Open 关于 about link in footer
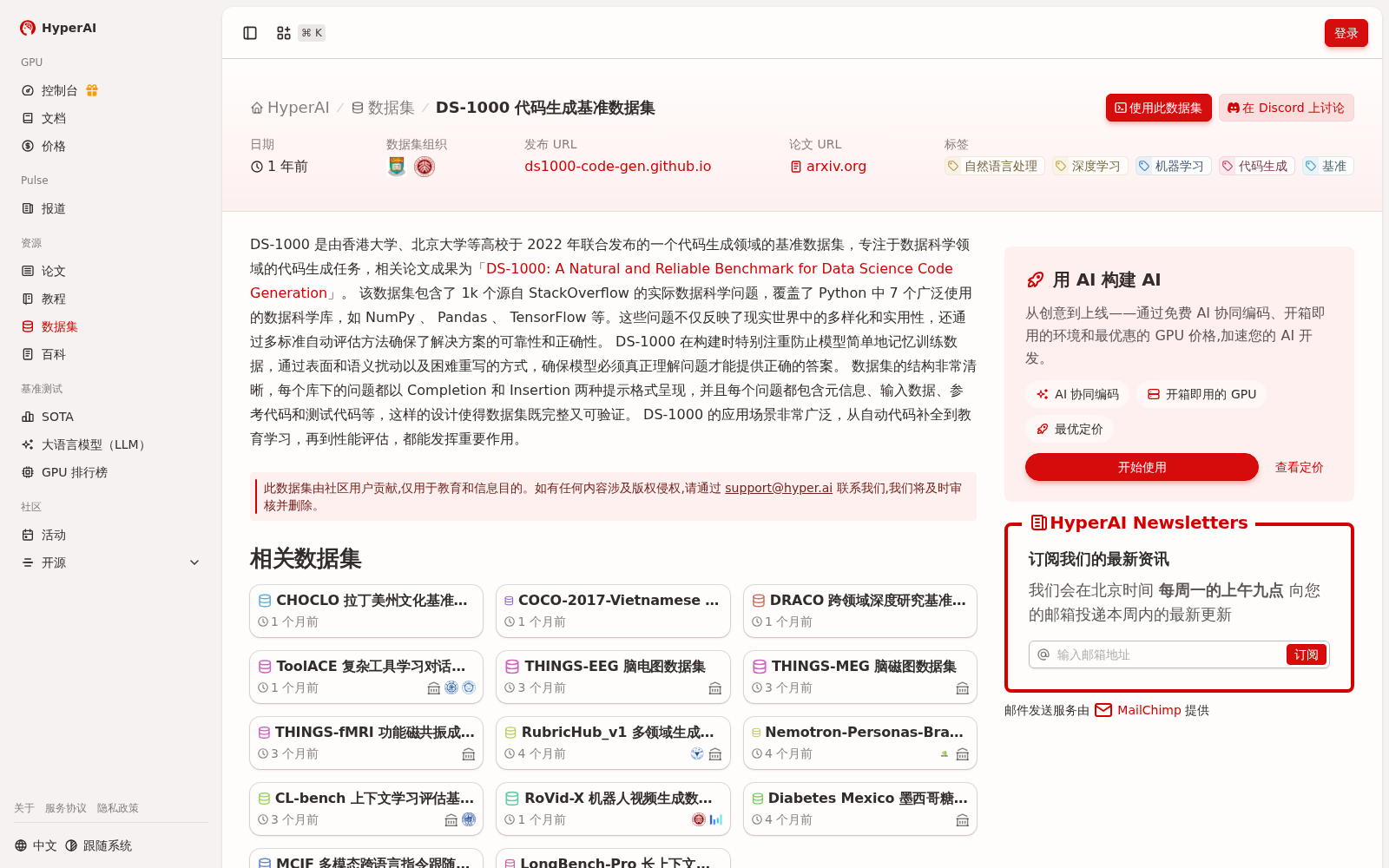The image size is (1389, 868). (24, 808)
